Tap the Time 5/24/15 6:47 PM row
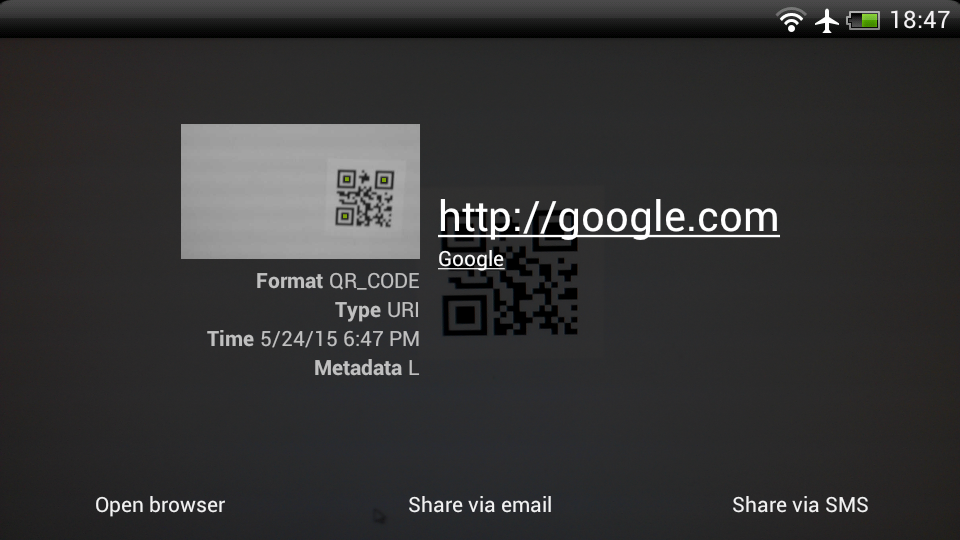This screenshot has height=540, width=960. click(313, 339)
